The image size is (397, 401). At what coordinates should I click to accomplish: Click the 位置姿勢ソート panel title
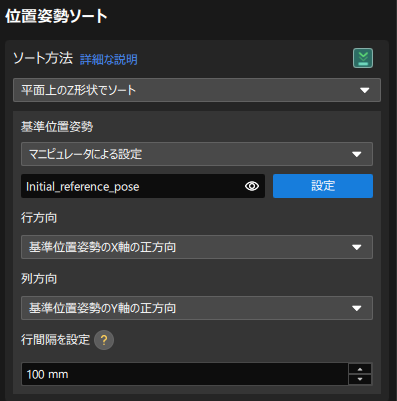tap(56, 16)
